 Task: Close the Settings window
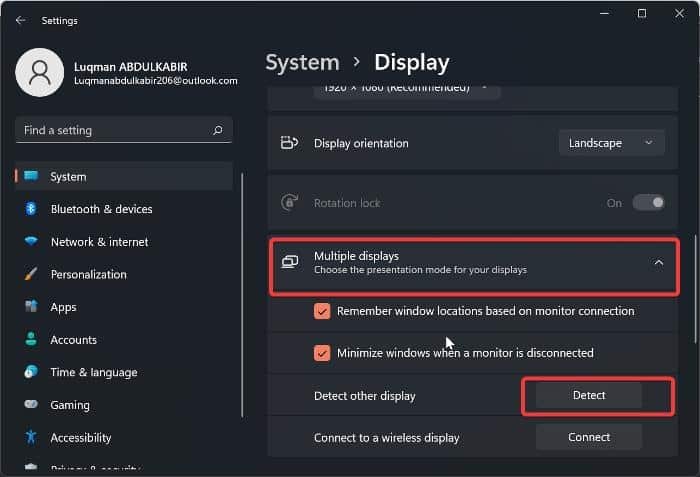point(679,14)
